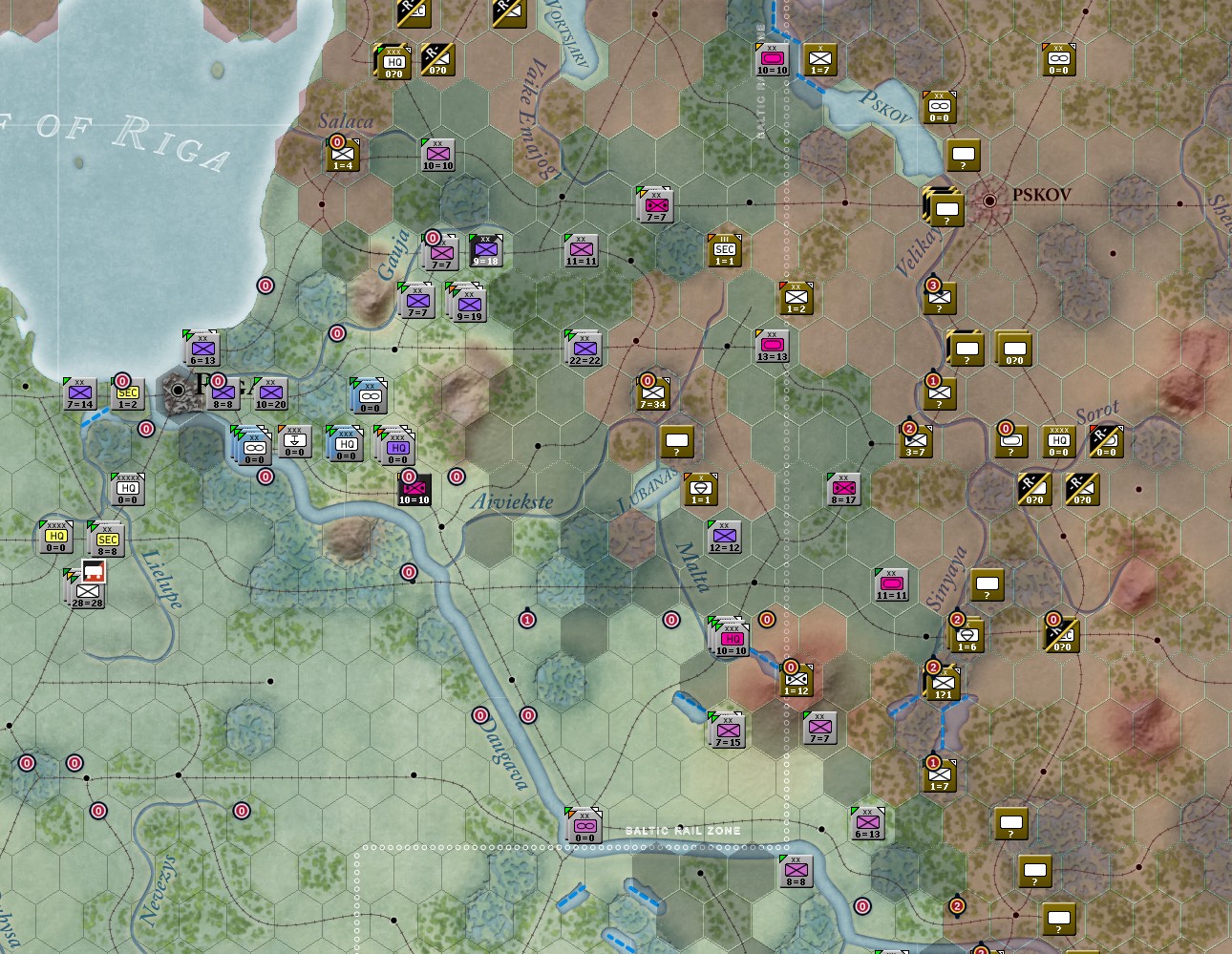Select the infantry unit labeled 9=18

point(486,250)
